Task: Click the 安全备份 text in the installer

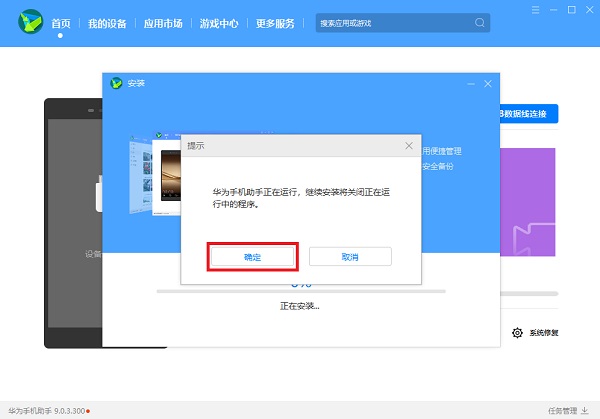Action: 438,166
